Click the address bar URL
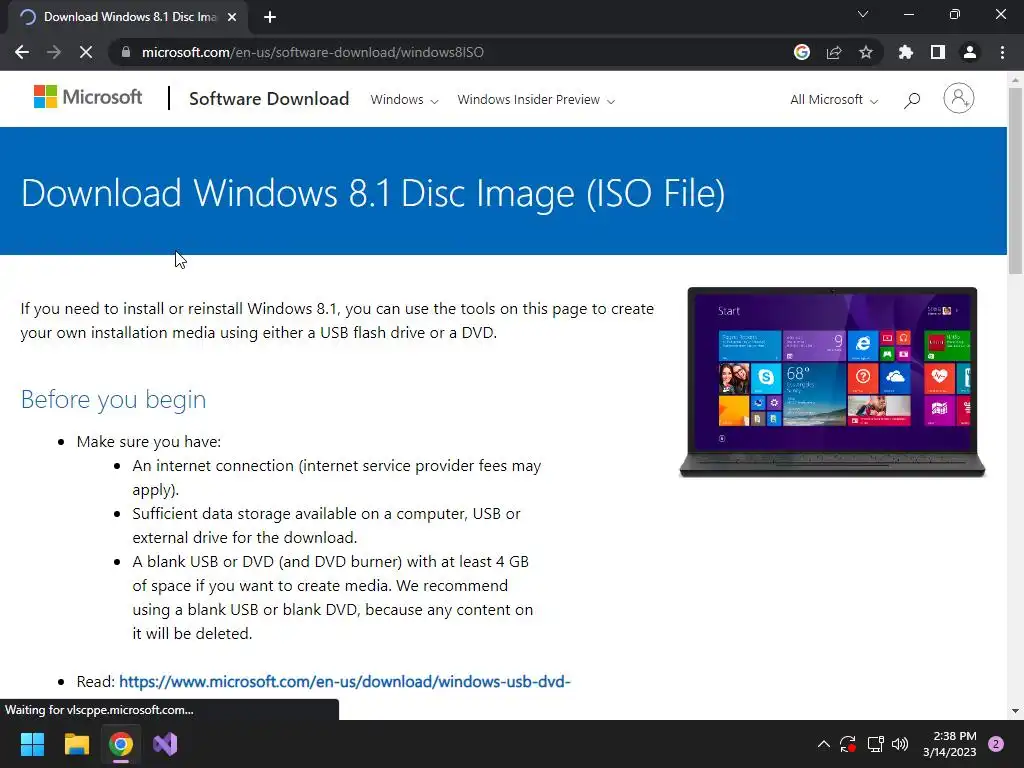Screen dimensions: 1024x768 [313, 52]
